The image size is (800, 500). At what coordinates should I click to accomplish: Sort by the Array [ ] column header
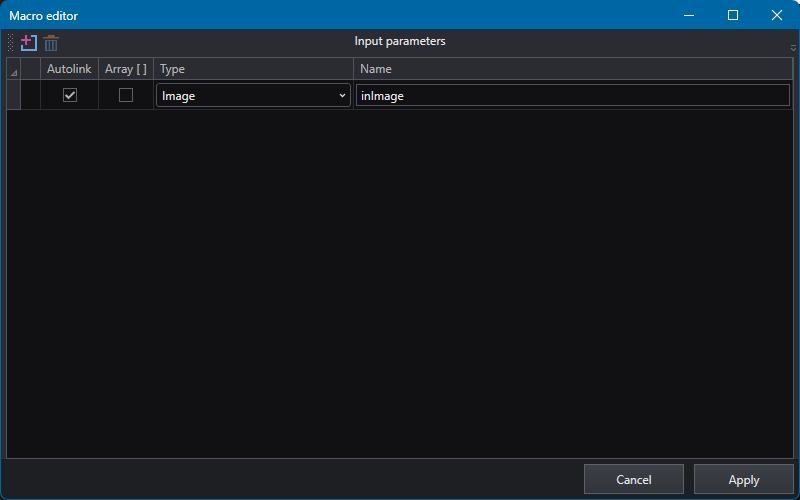pos(126,69)
